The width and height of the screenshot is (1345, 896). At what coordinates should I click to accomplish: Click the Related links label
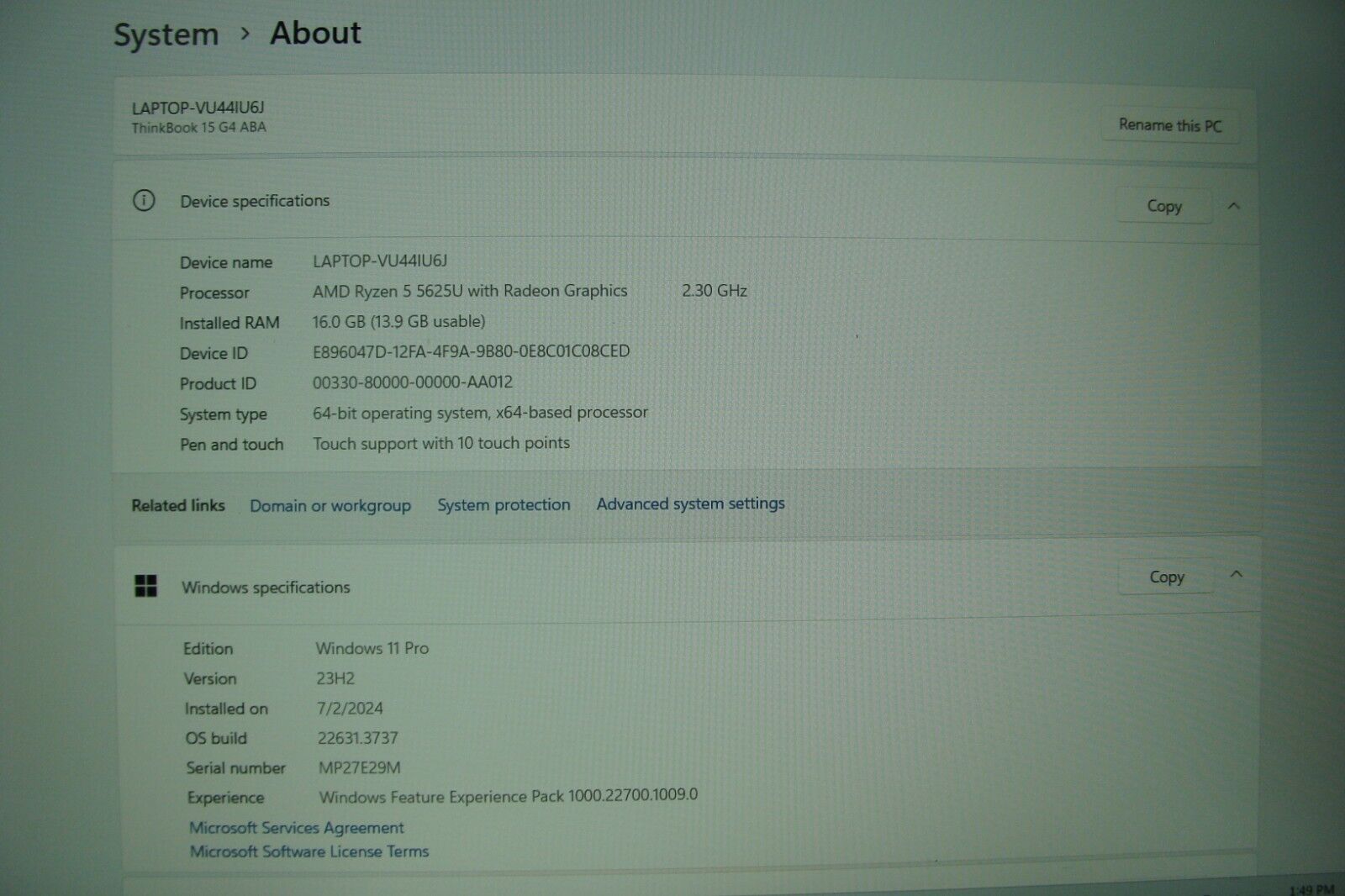pyautogui.click(x=178, y=505)
